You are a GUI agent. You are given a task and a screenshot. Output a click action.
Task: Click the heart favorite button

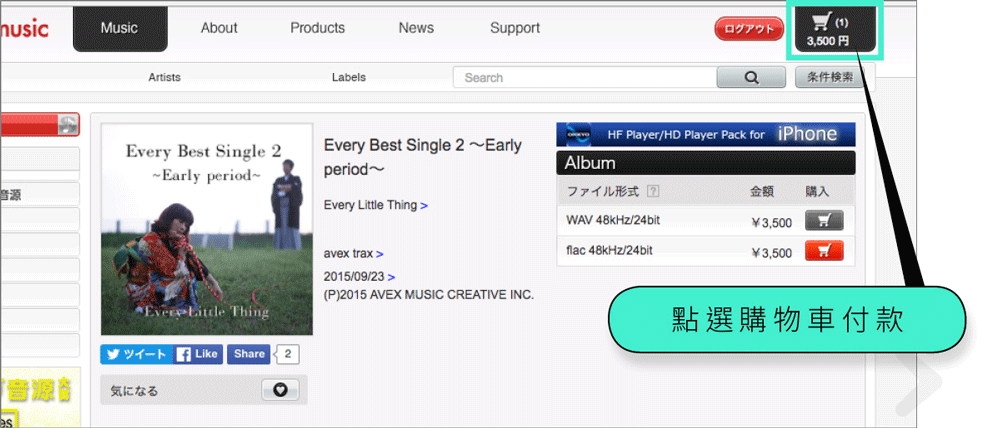[280, 390]
